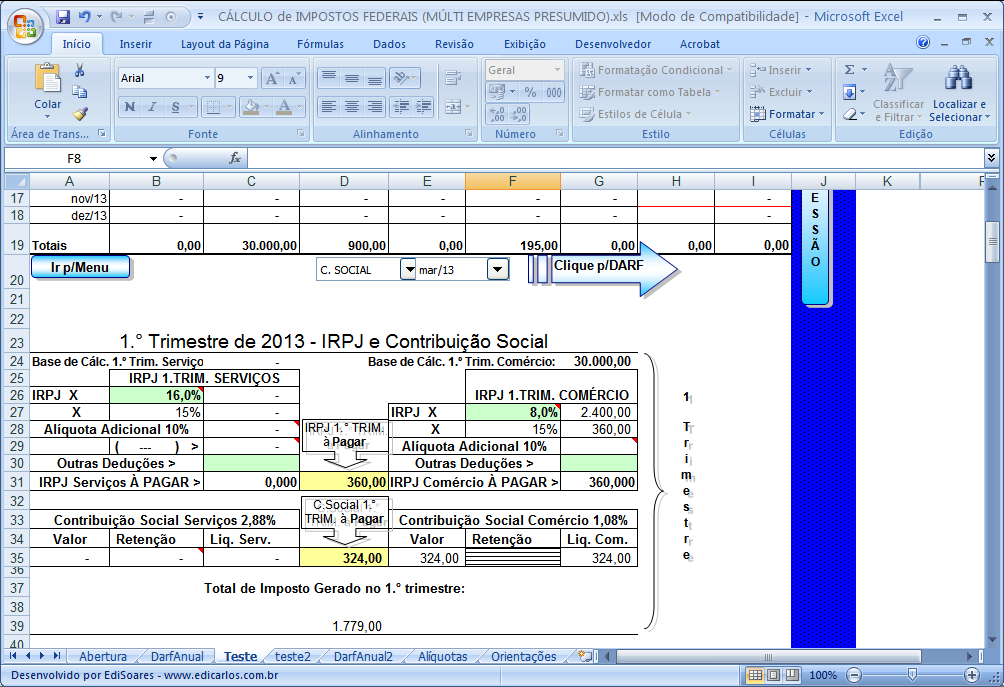This screenshot has width=1004, height=687.
Task: Click the zoom slider in status bar
Action: coord(911,676)
